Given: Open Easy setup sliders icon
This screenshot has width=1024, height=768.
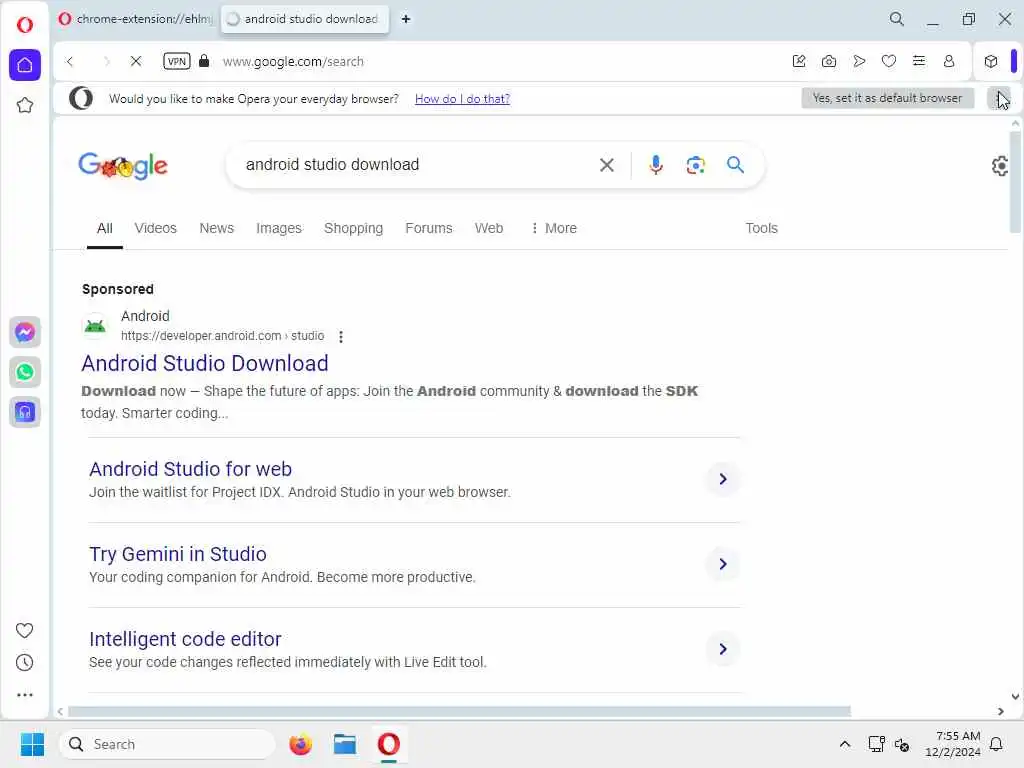Looking at the screenshot, I should tap(919, 61).
